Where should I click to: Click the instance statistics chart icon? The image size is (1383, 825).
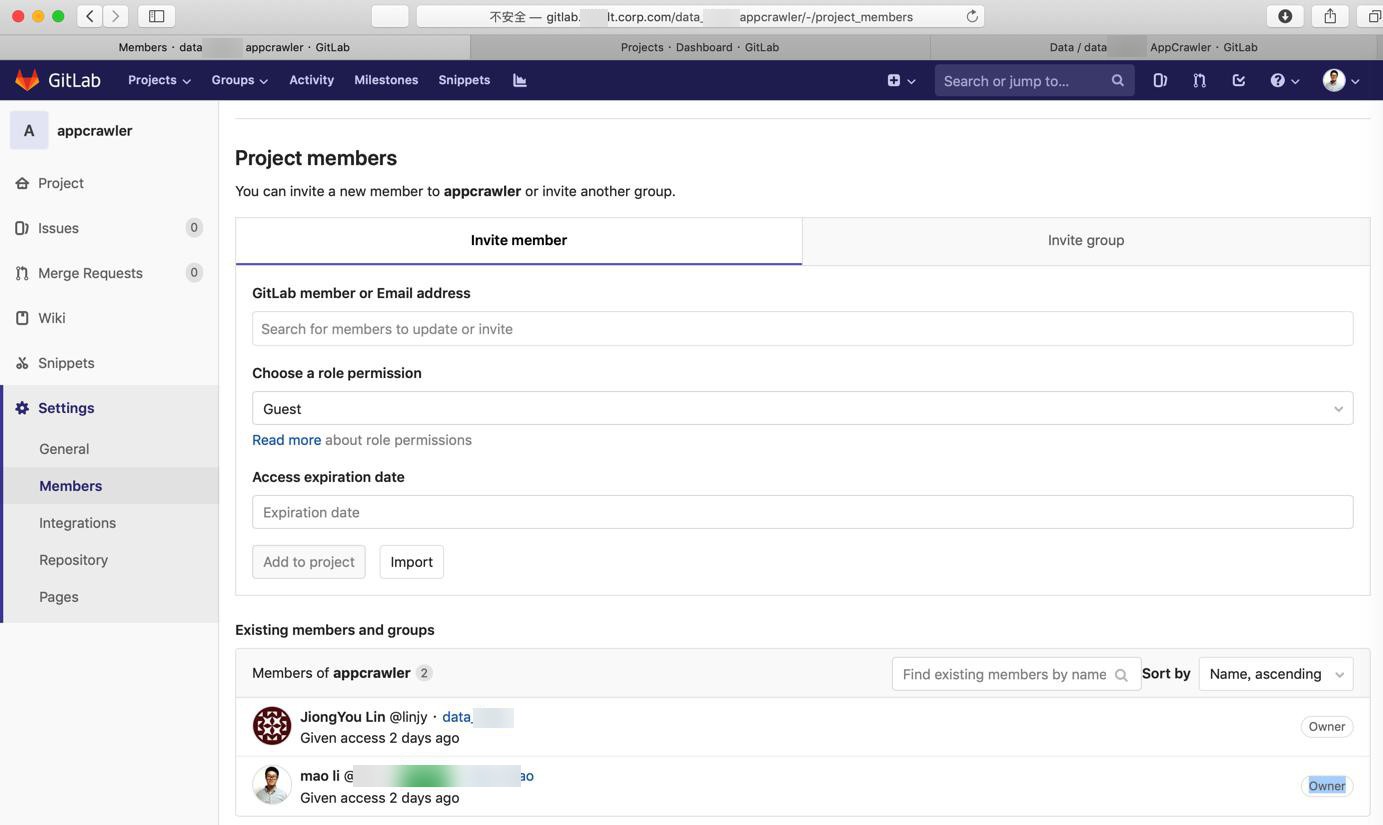point(520,80)
